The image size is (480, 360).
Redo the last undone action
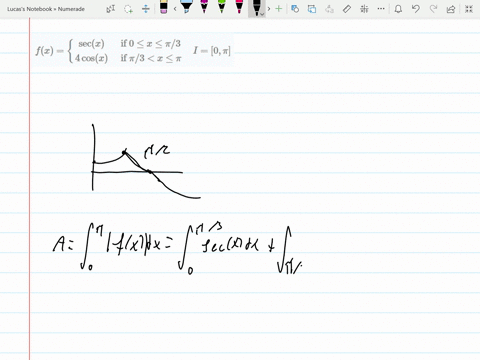(433, 9)
